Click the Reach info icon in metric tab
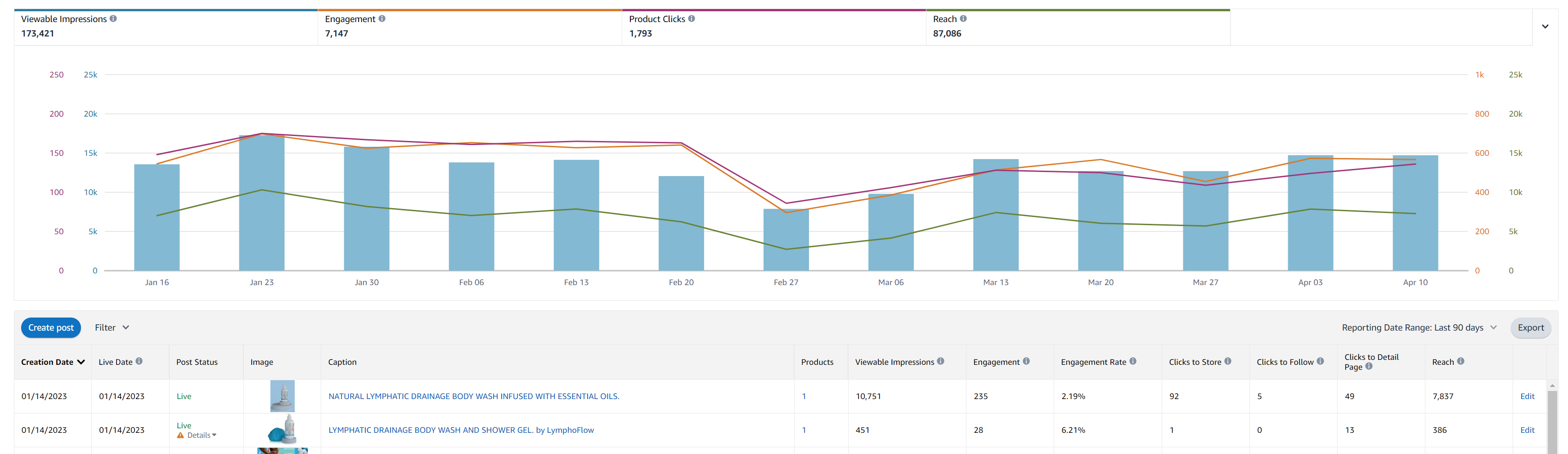The image size is (1568, 454). tap(963, 19)
